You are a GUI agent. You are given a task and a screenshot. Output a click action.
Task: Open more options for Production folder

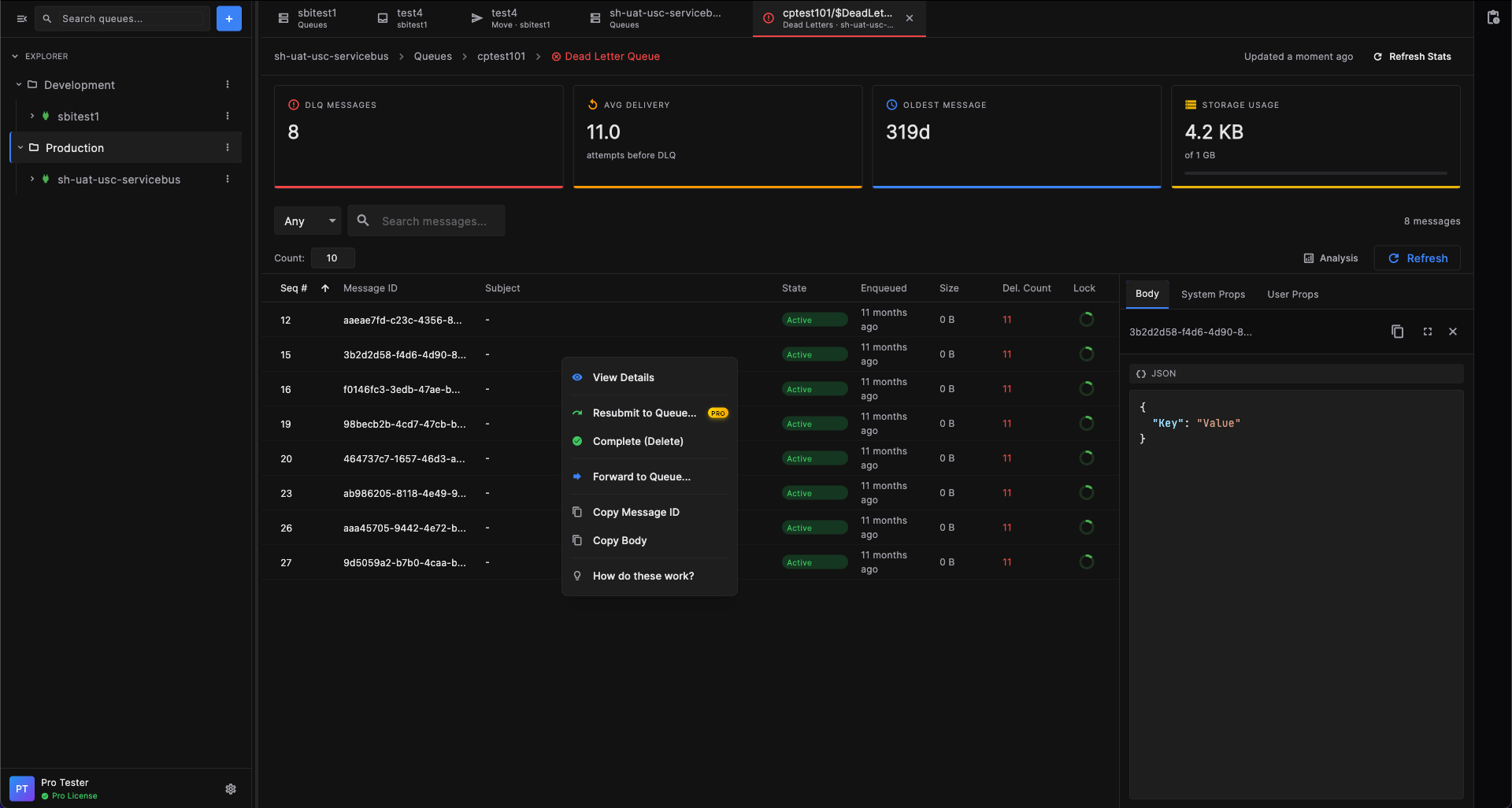point(228,147)
